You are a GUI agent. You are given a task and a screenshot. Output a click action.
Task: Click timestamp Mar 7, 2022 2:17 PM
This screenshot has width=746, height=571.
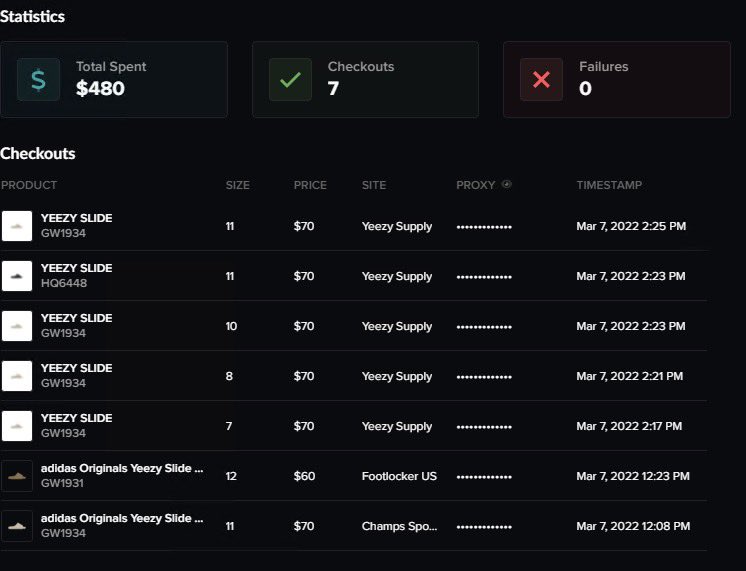629,426
